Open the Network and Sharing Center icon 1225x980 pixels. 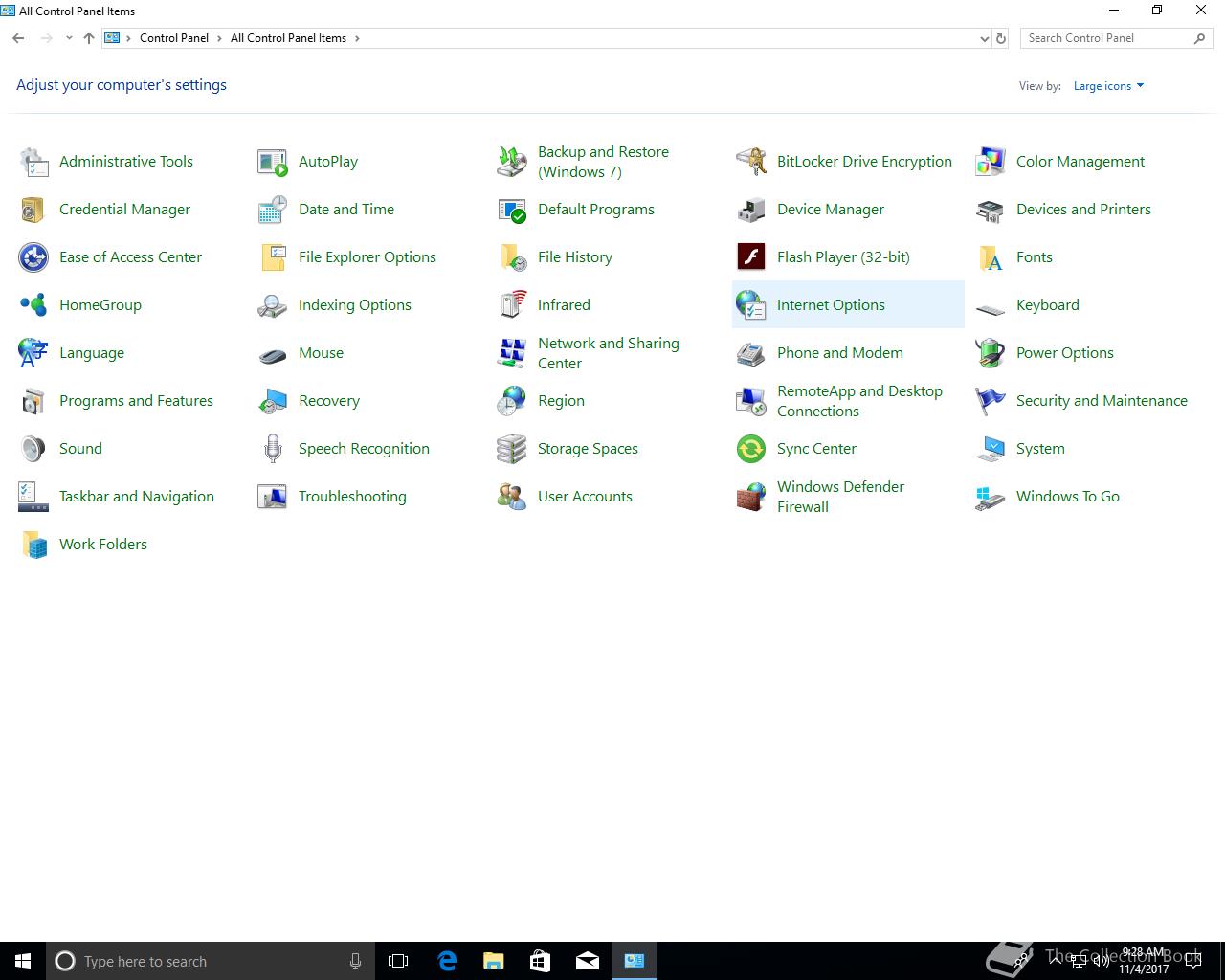[x=512, y=353]
